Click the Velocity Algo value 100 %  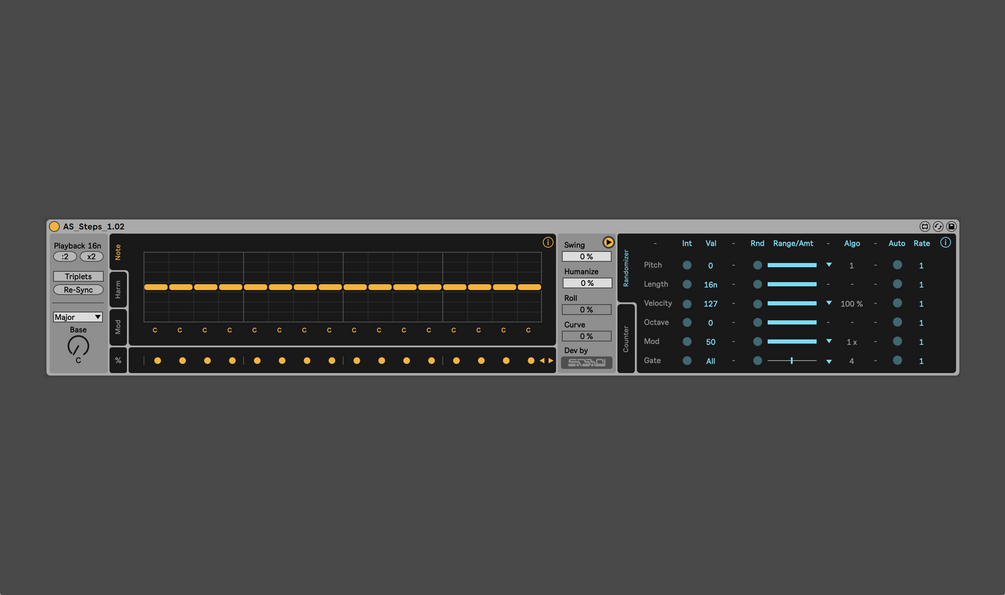852,304
